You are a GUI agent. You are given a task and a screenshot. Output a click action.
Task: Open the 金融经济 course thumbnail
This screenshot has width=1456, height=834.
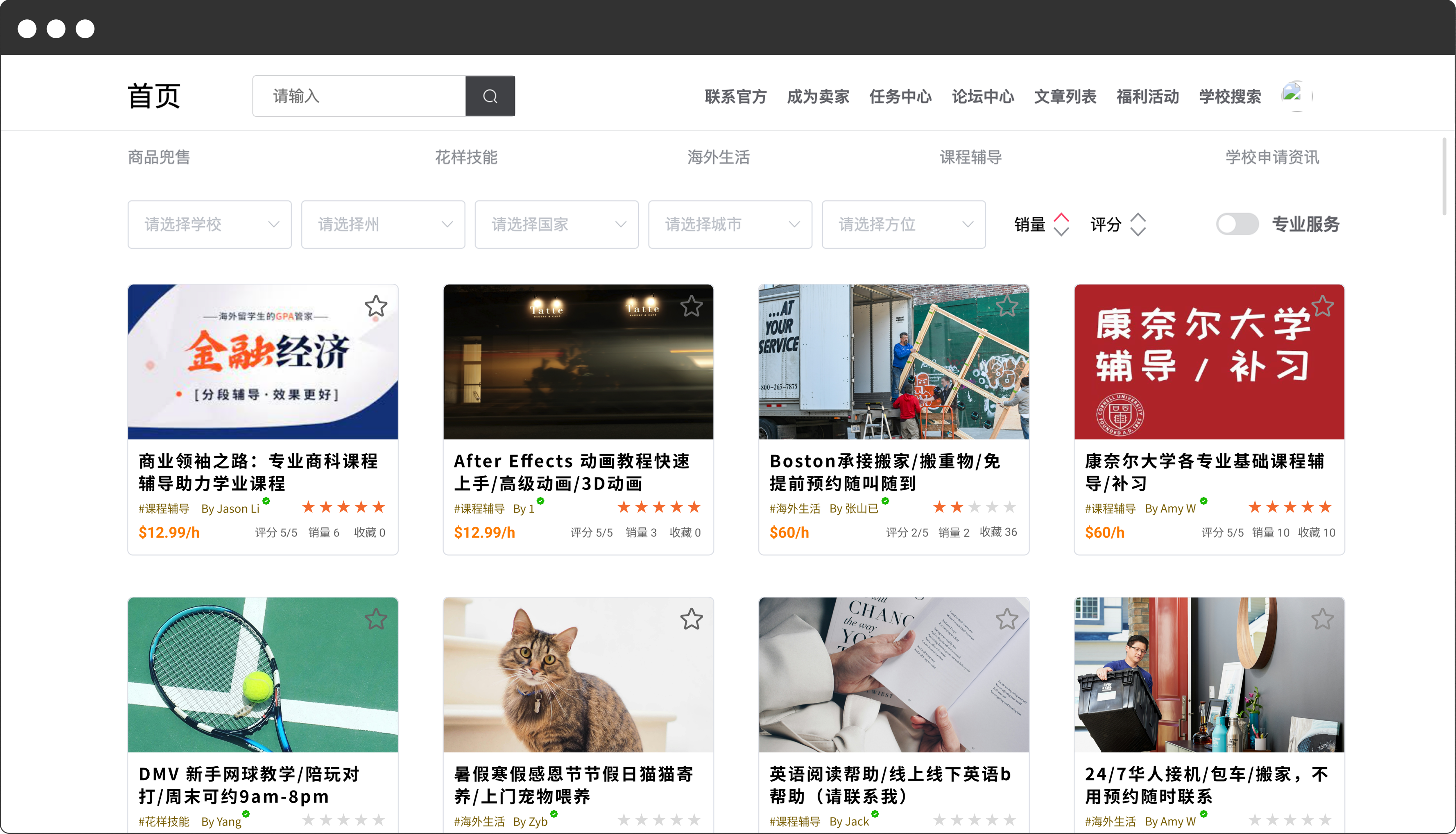pyautogui.click(x=263, y=362)
